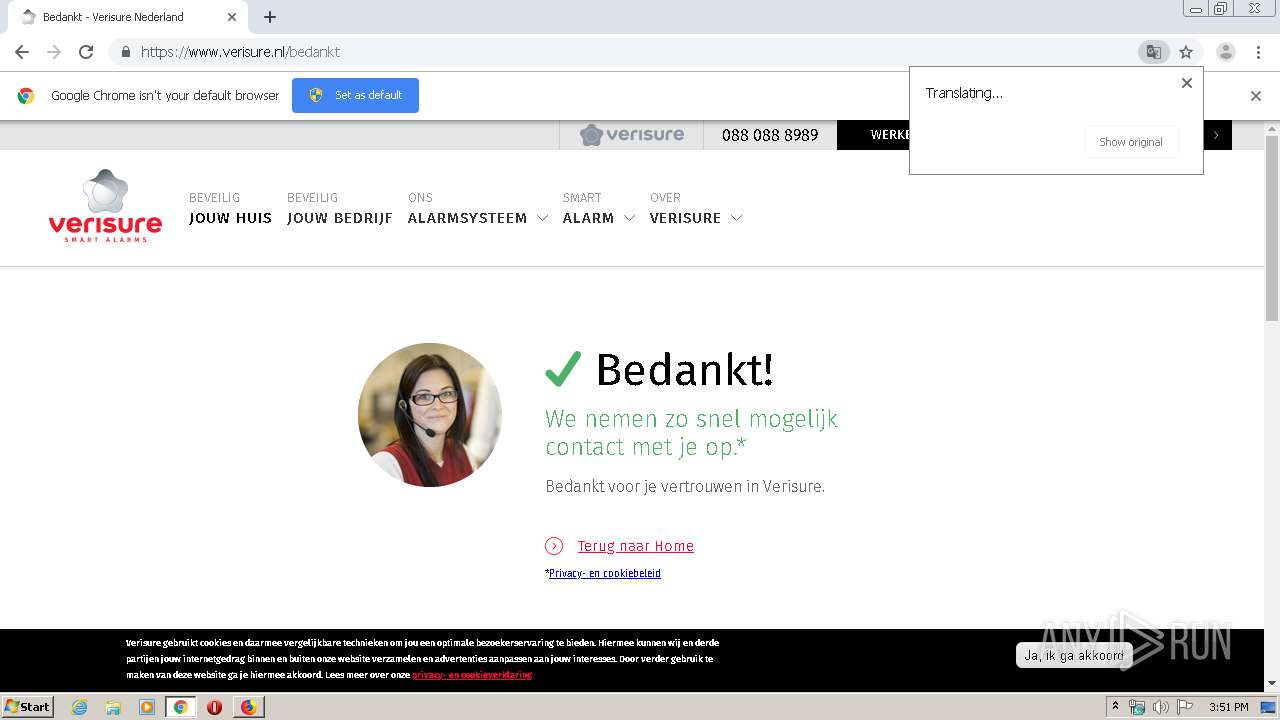The width and height of the screenshot is (1280, 720).
Task: Click the arrow at the end of black bar
Action: [x=1216, y=135]
